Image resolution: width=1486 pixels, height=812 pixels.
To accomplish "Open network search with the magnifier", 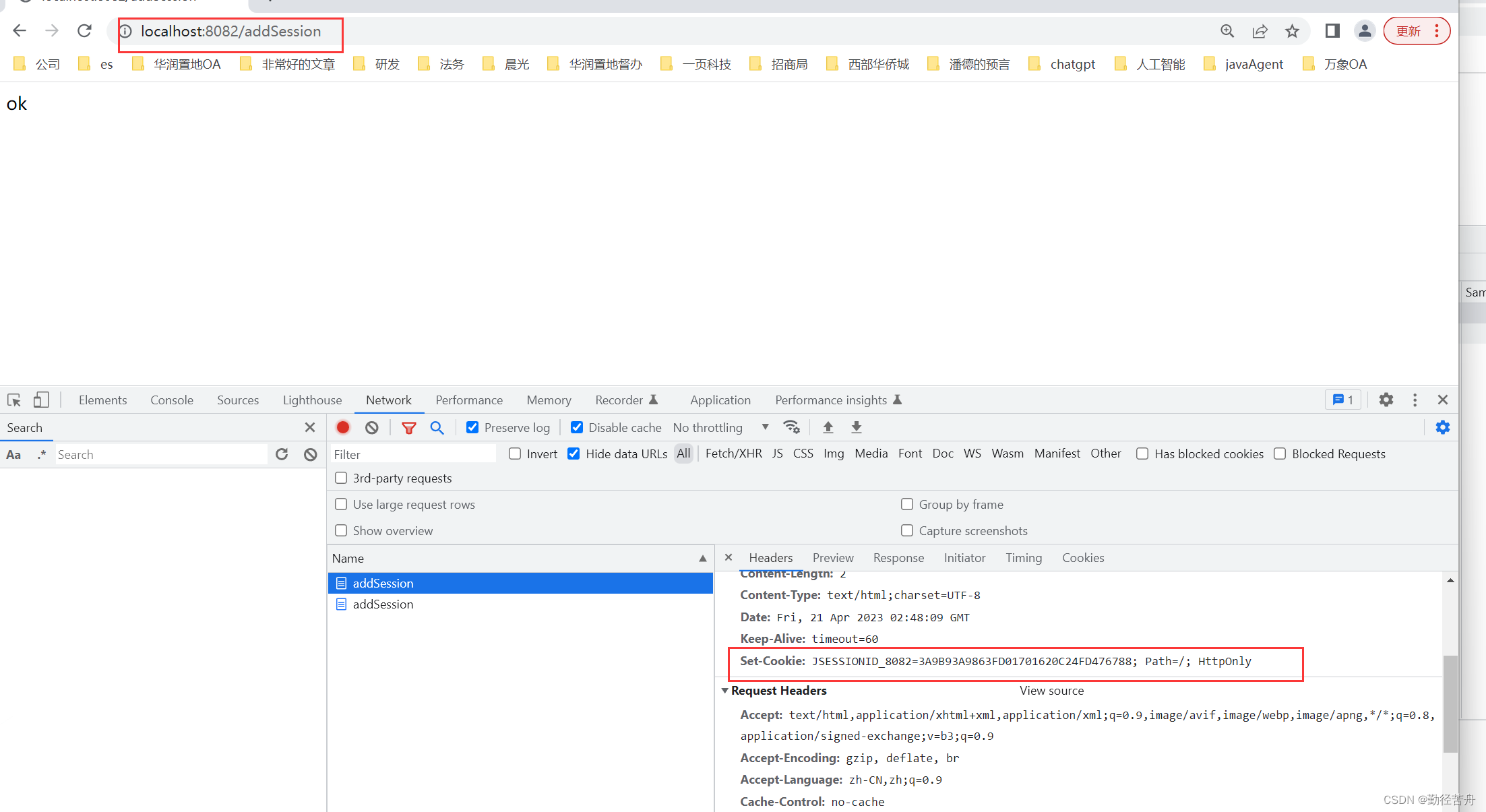I will pyautogui.click(x=437, y=427).
